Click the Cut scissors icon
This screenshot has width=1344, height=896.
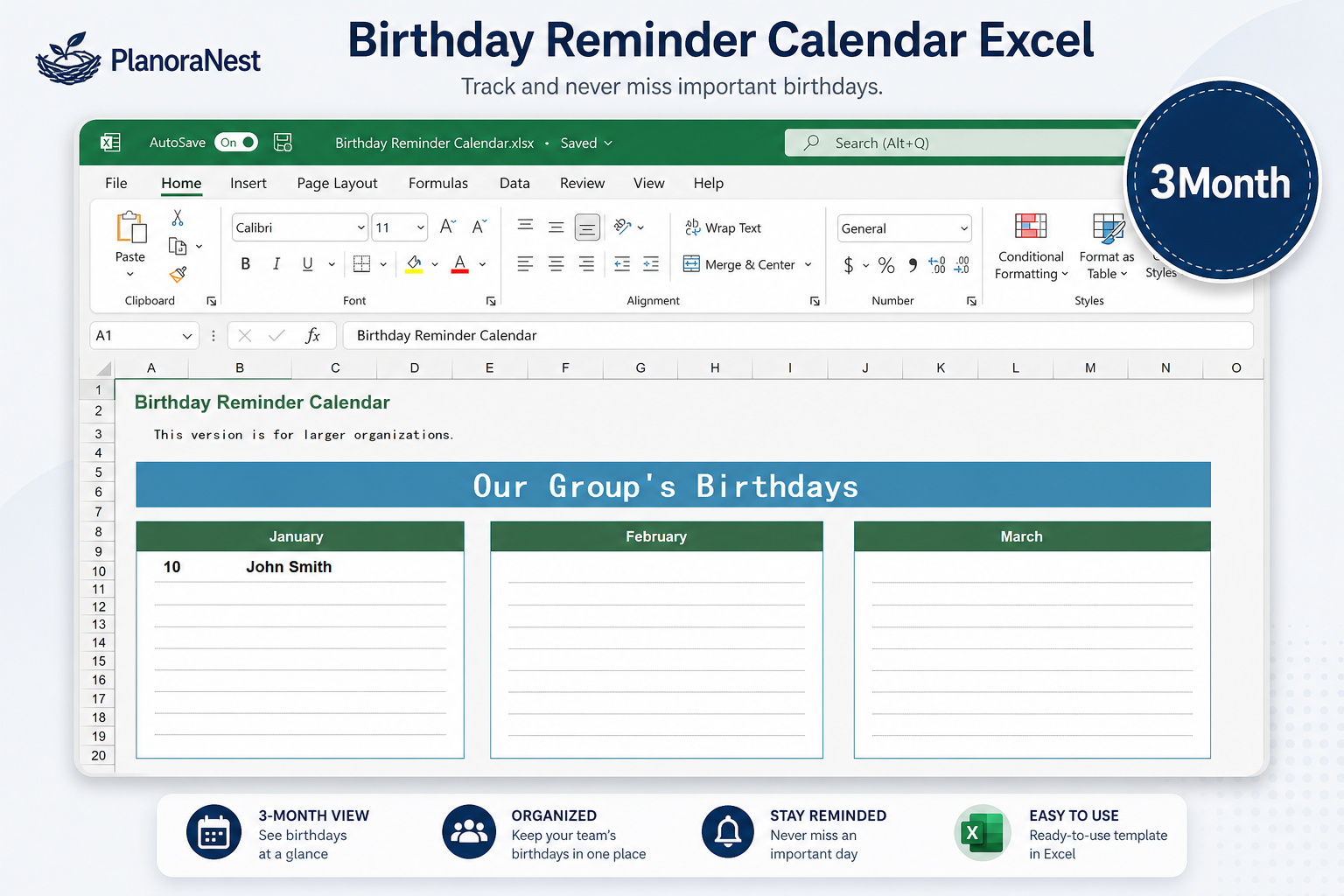178,218
